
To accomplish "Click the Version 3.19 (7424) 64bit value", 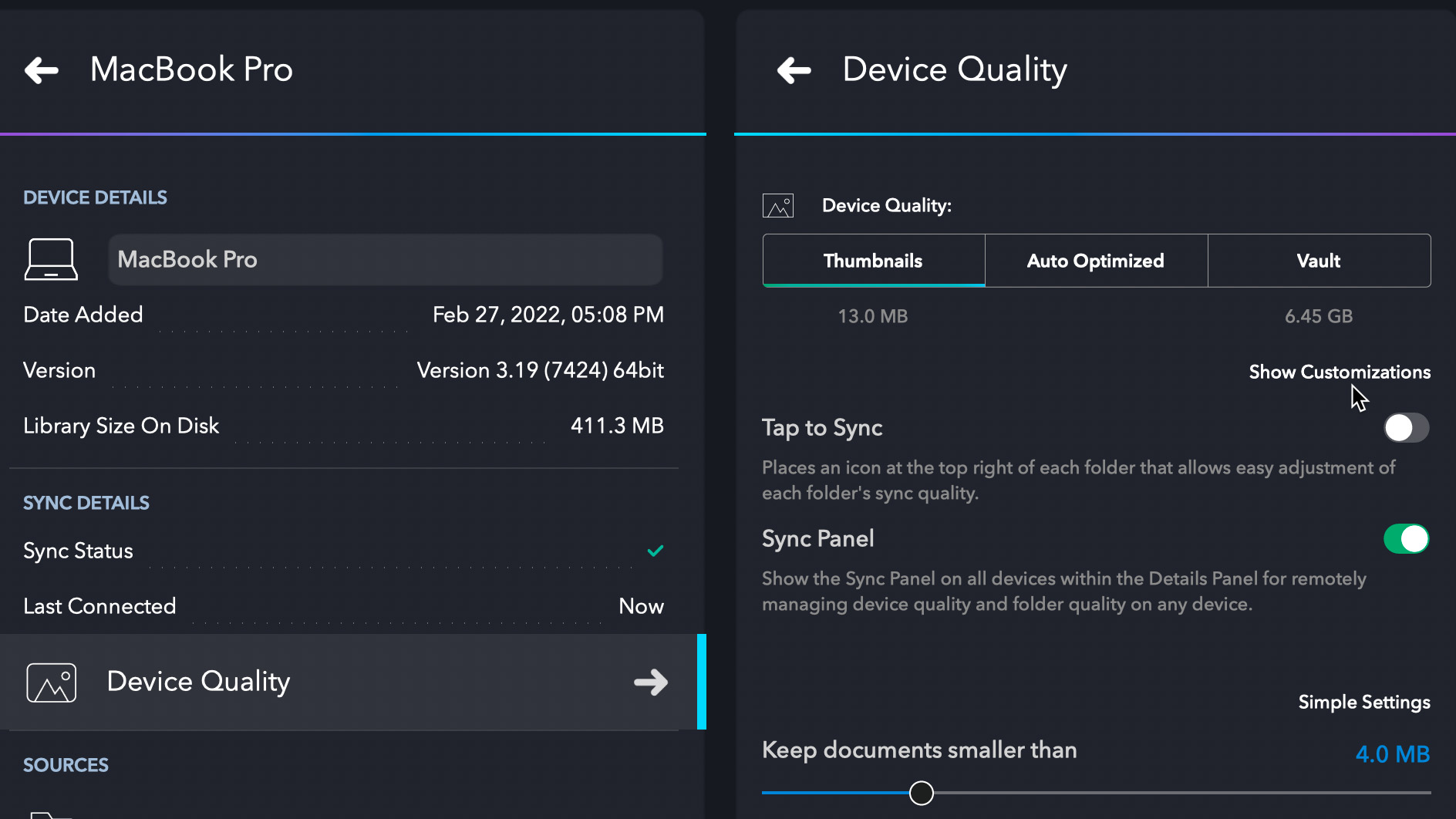I will [541, 370].
